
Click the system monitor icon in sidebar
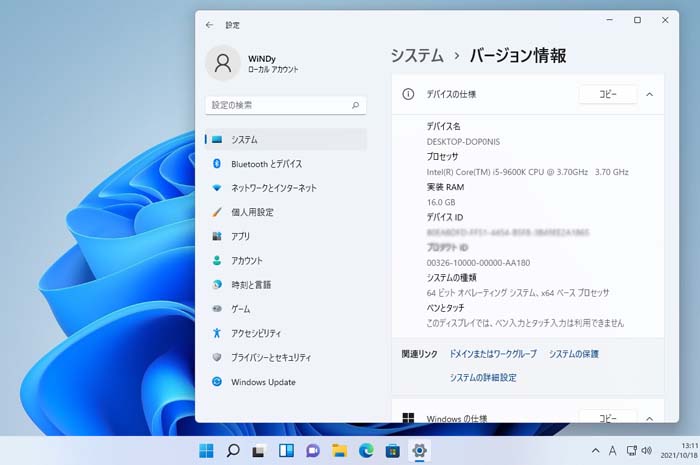(x=217, y=140)
